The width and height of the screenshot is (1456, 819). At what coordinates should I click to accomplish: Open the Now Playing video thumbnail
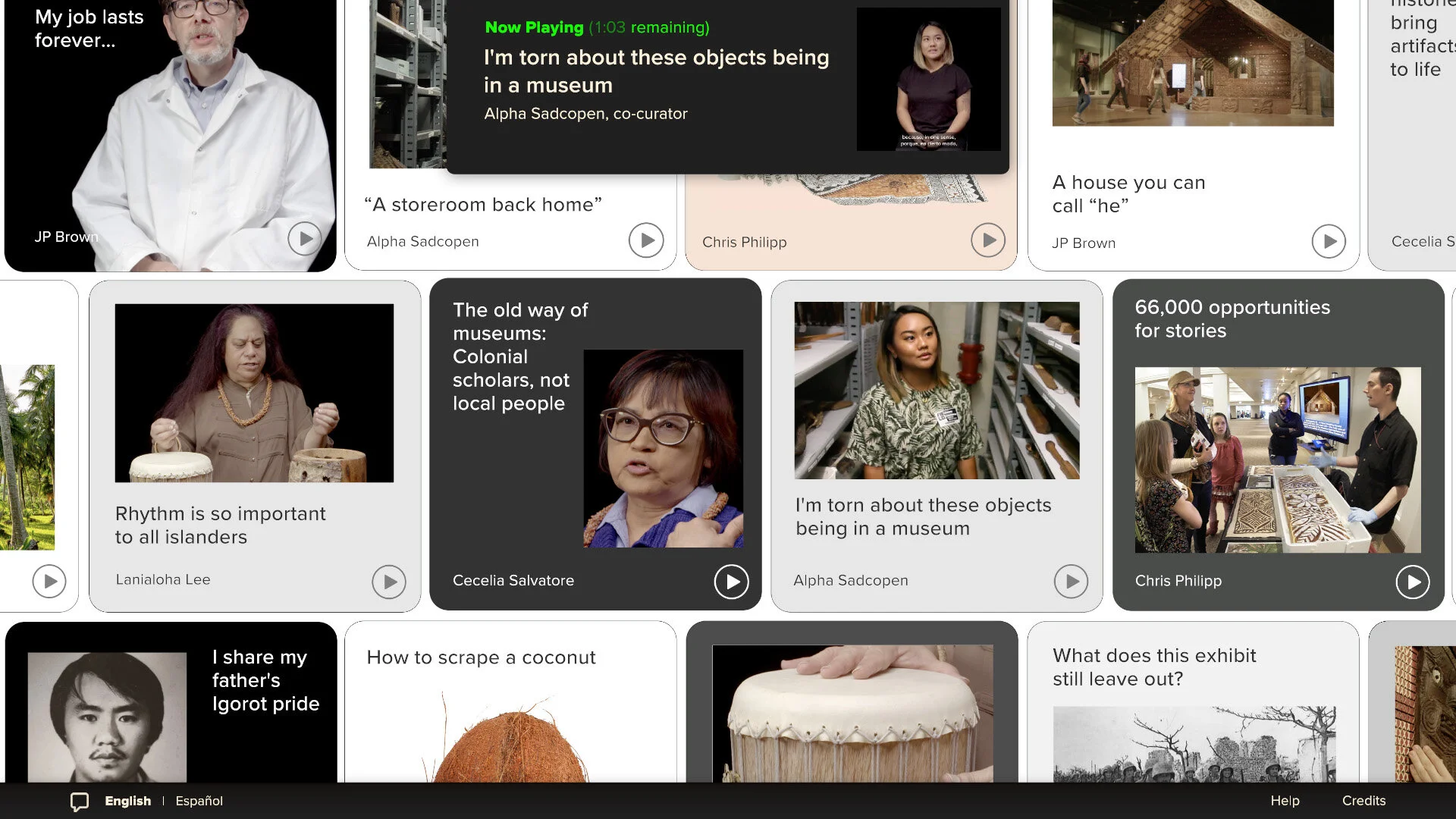[x=928, y=79]
